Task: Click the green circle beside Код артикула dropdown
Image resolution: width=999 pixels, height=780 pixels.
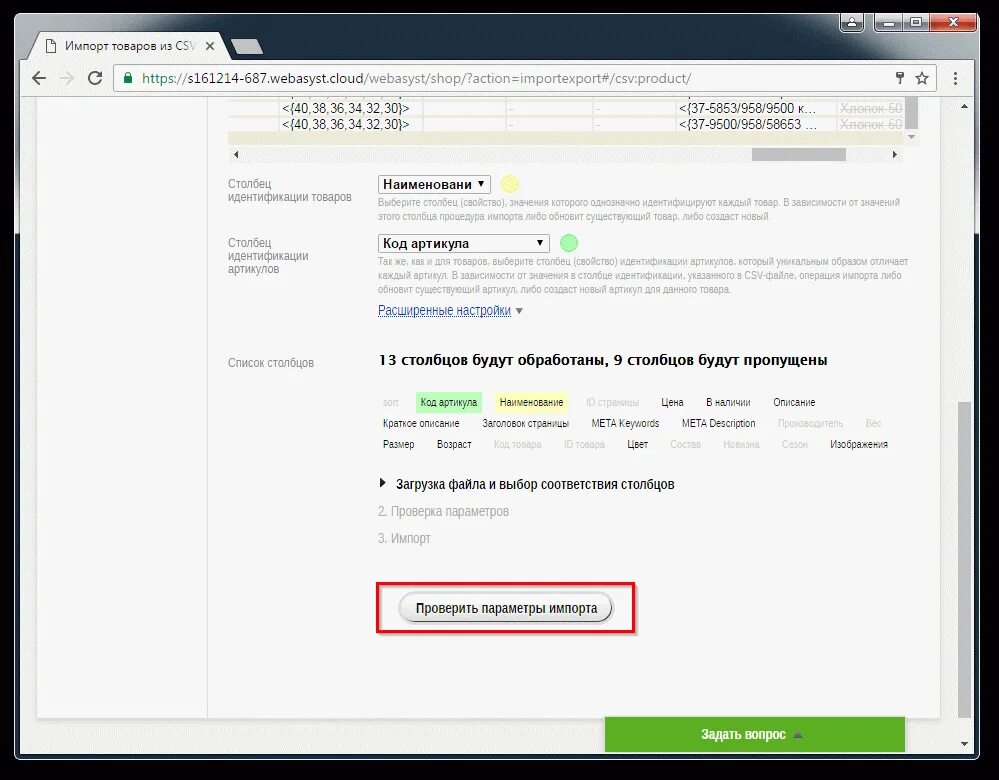Action: [x=568, y=243]
